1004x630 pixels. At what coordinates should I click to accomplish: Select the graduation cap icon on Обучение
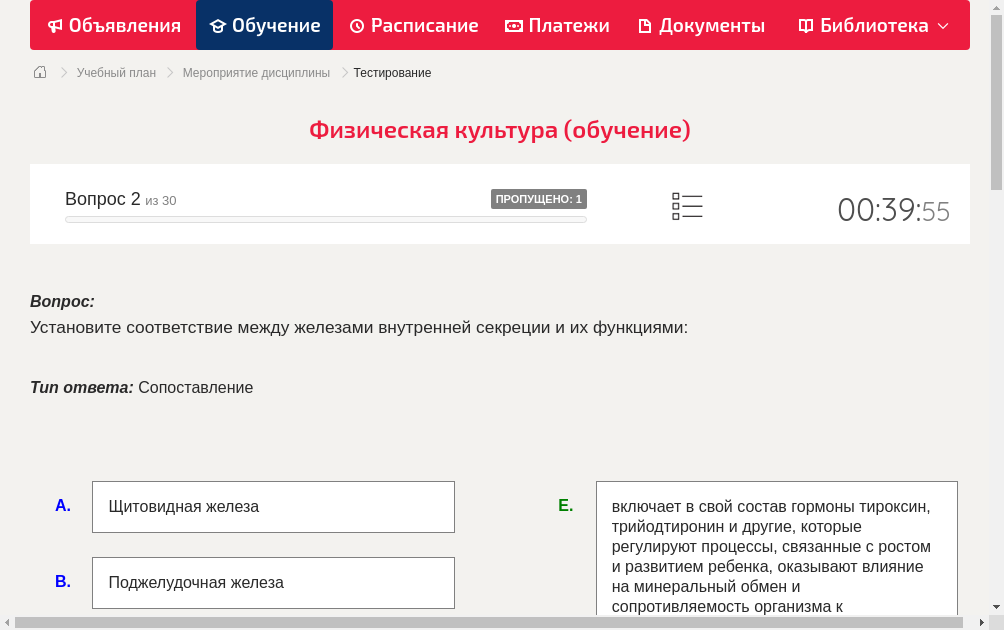coord(219,25)
